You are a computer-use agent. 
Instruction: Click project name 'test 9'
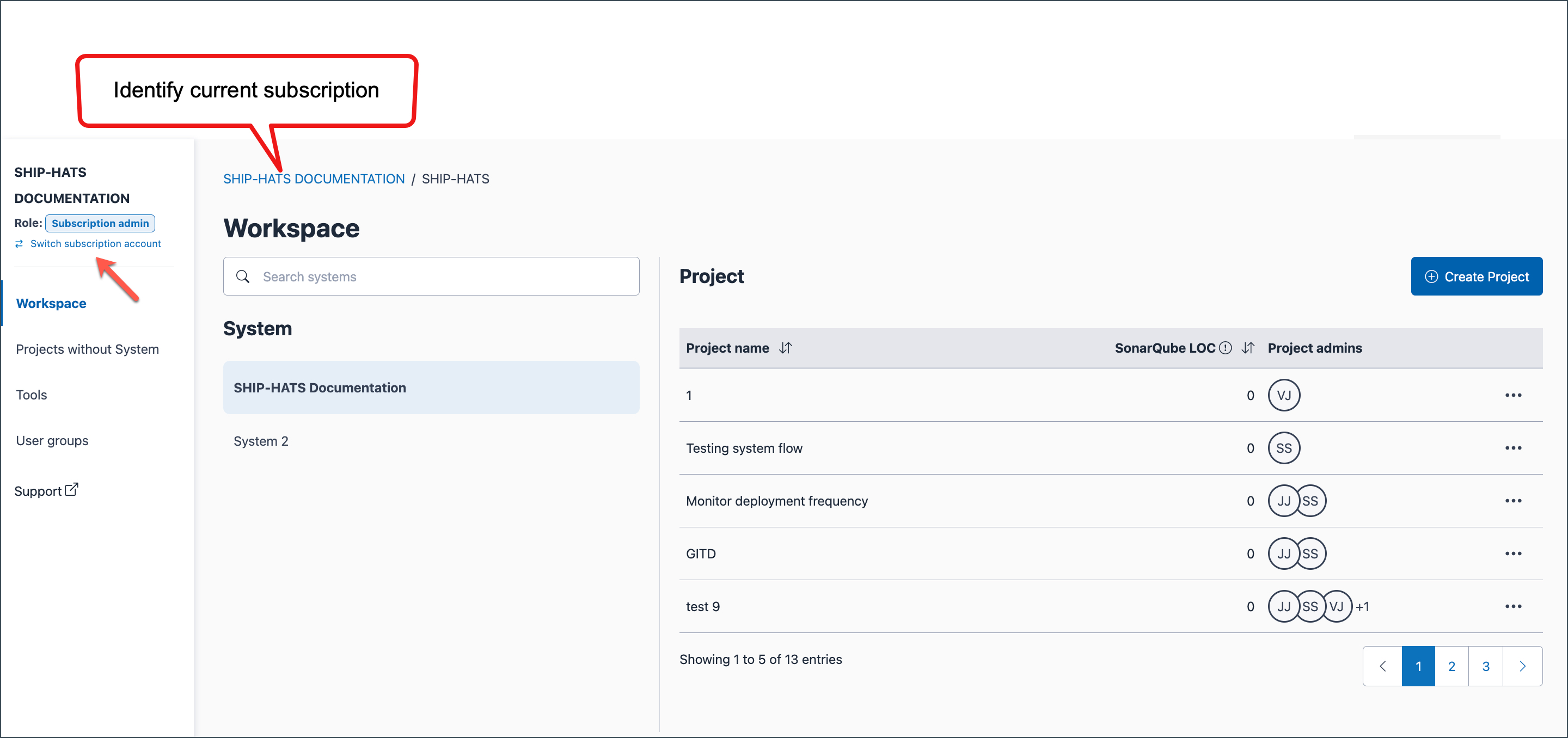(702, 607)
